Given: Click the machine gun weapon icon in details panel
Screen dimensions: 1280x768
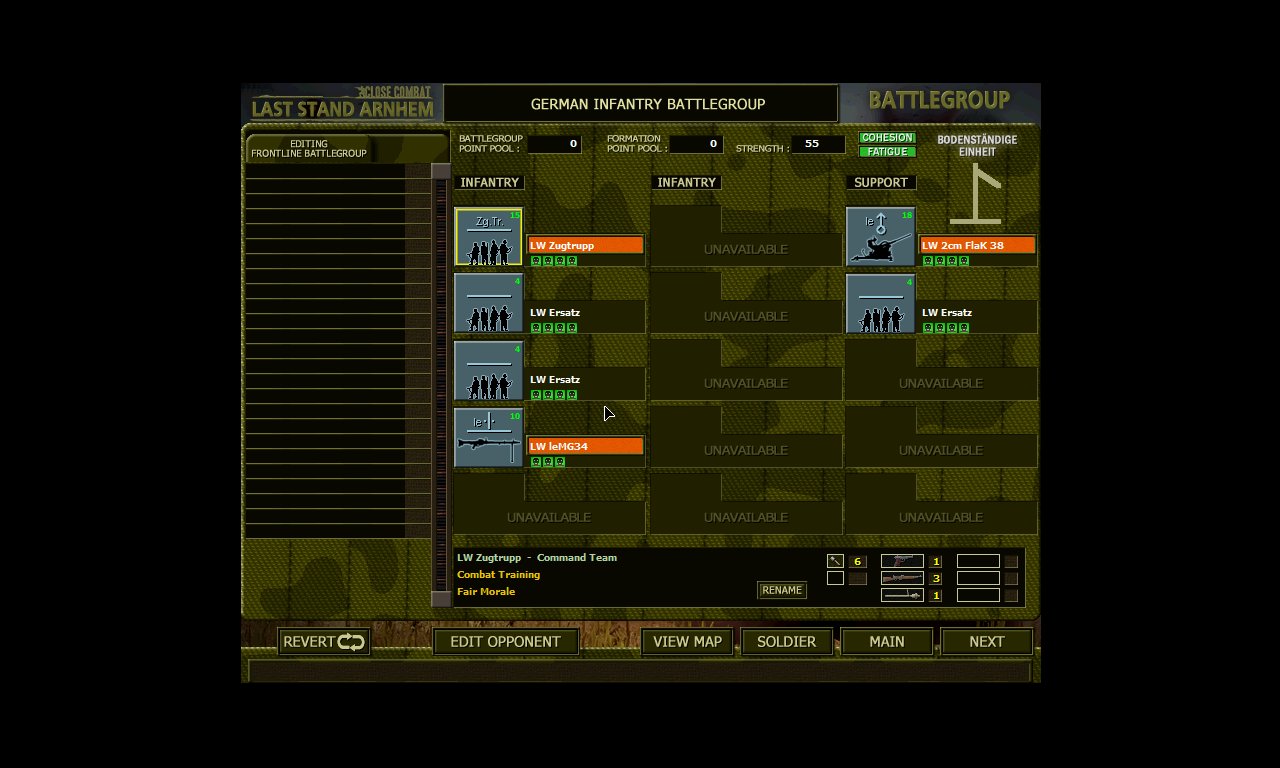Looking at the screenshot, I should (902, 595).
